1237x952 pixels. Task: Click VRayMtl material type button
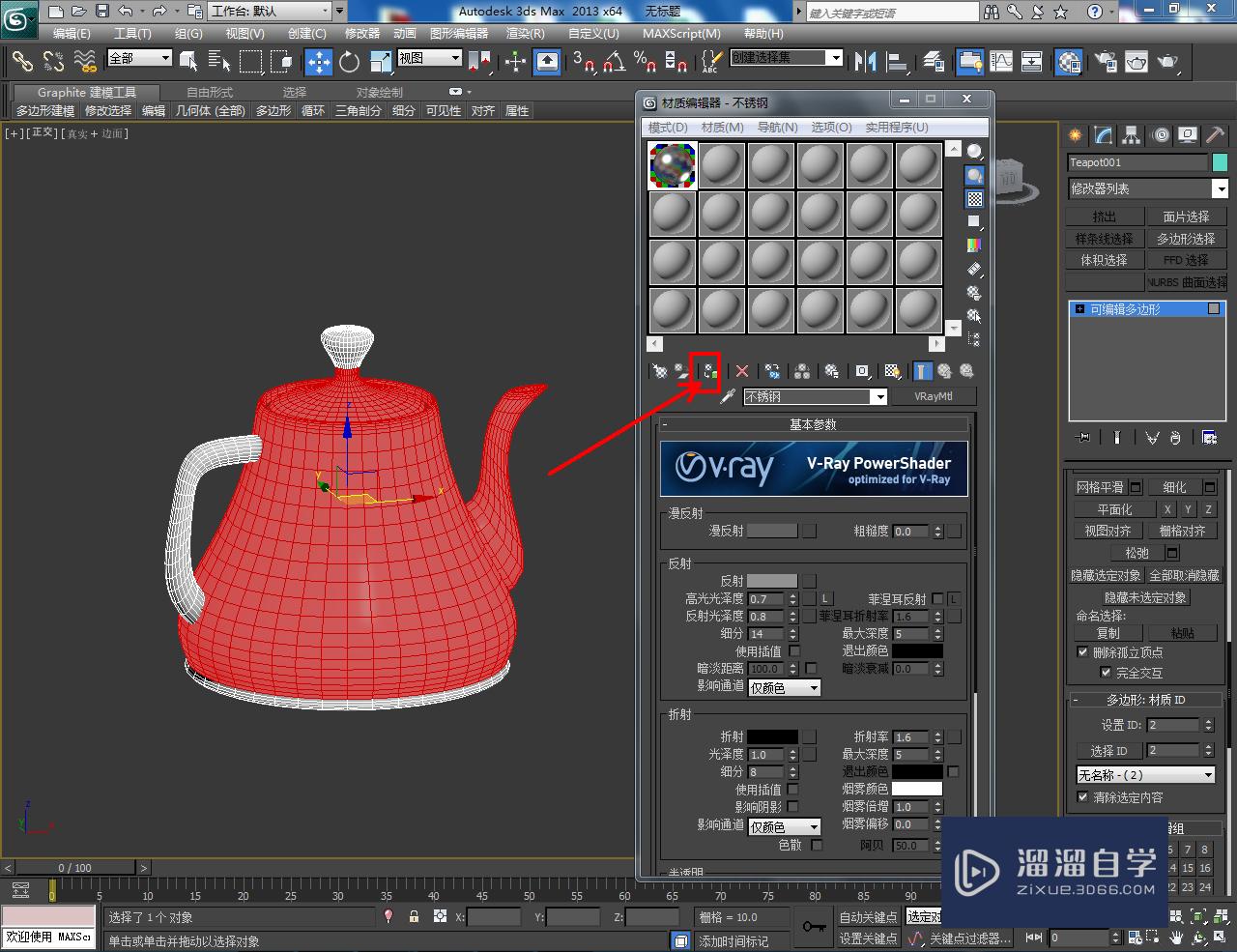(x=933, y=396)
